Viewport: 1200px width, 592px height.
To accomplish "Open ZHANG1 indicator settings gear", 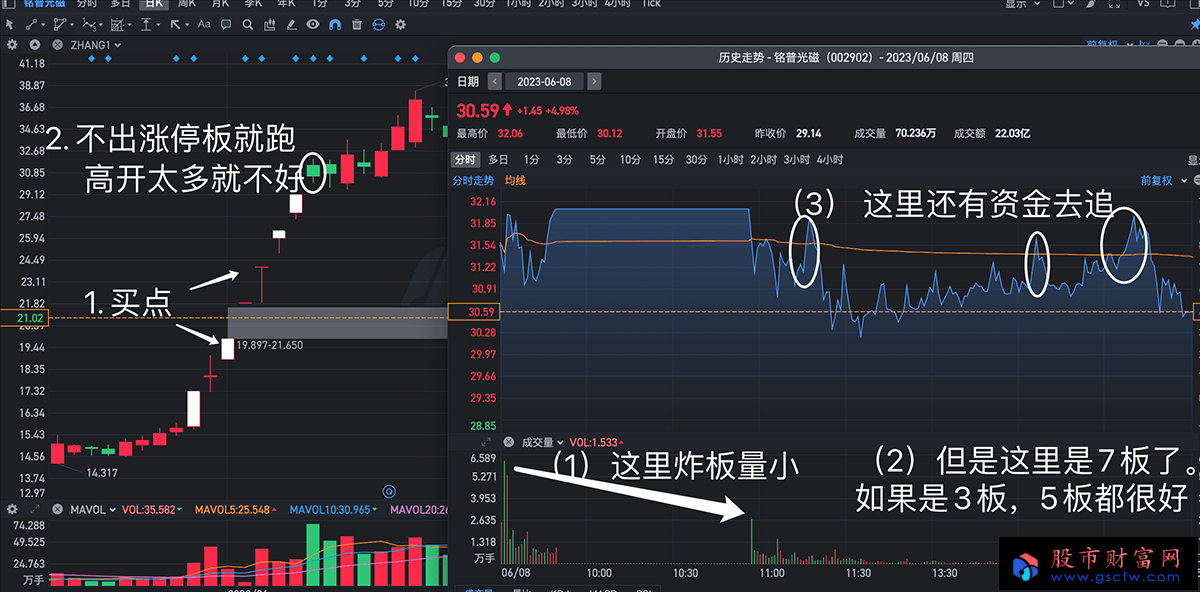I will point(12,45).
